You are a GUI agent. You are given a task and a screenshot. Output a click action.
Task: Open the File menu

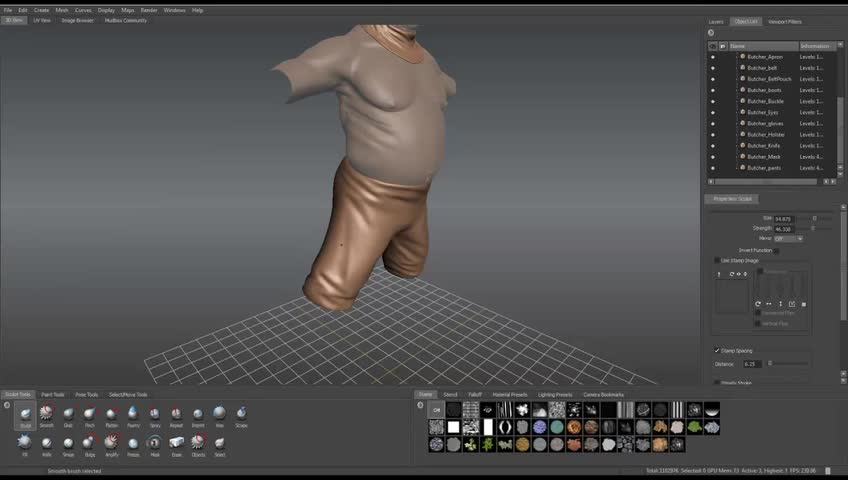tap(8, 10)
